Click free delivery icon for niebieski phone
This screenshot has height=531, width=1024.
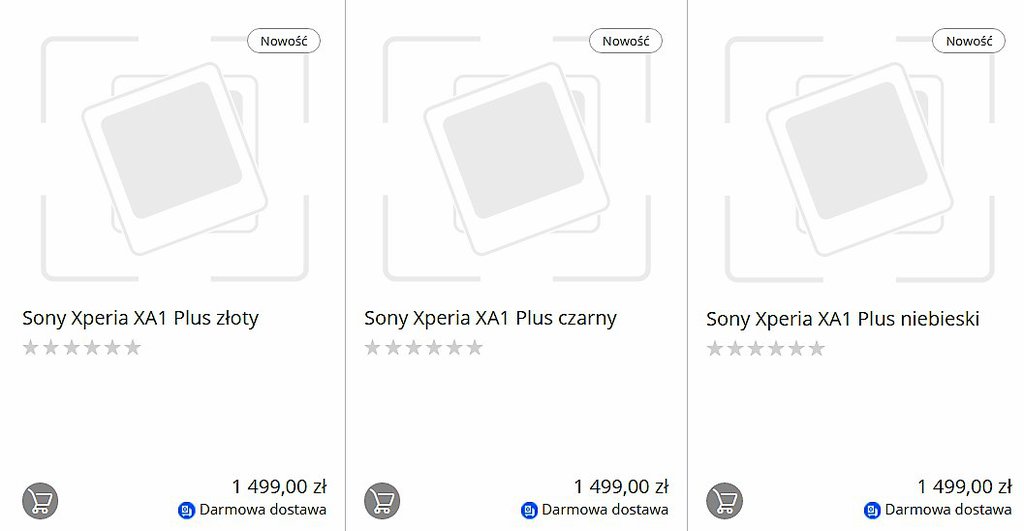click(872, 510)
